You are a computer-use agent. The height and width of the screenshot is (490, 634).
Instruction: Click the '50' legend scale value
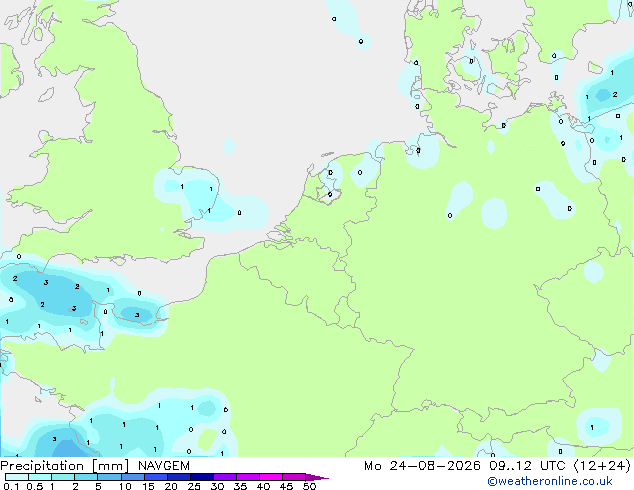click(x=309, y=486)
